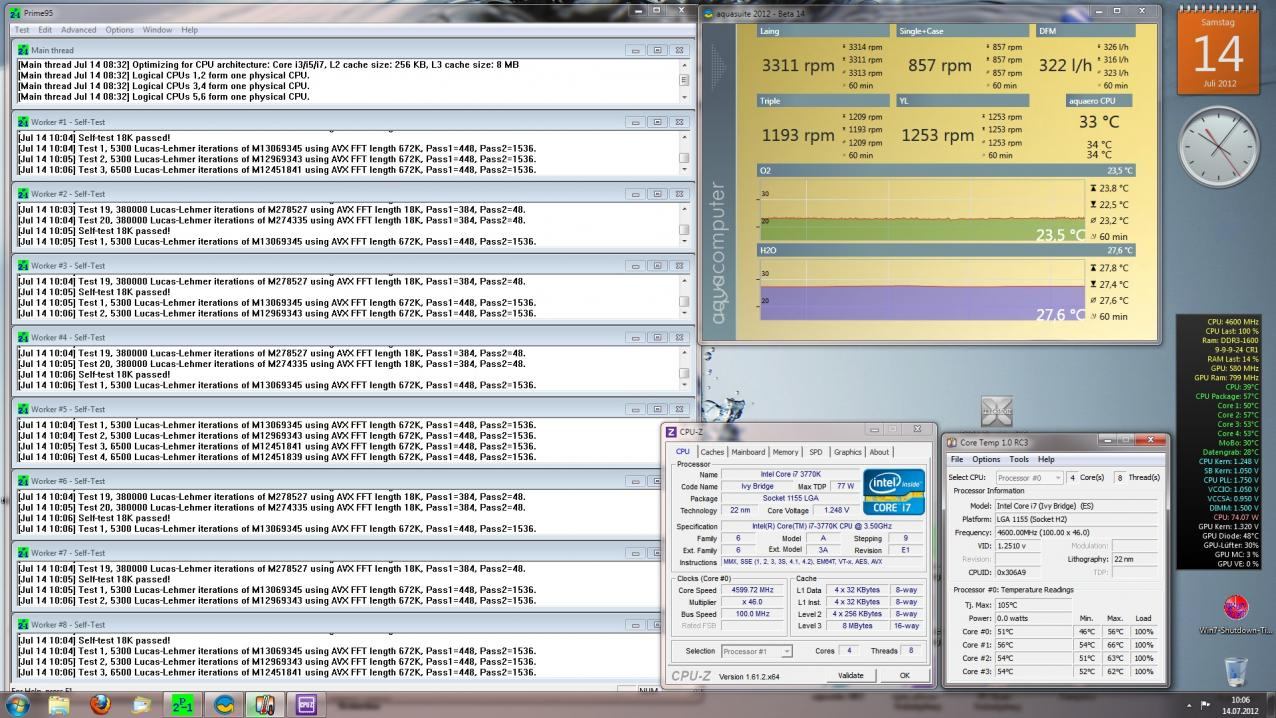Switch to the SPD tab in CPU-Z
This screenshot has height=718, width=1276.
pos(816,452)
